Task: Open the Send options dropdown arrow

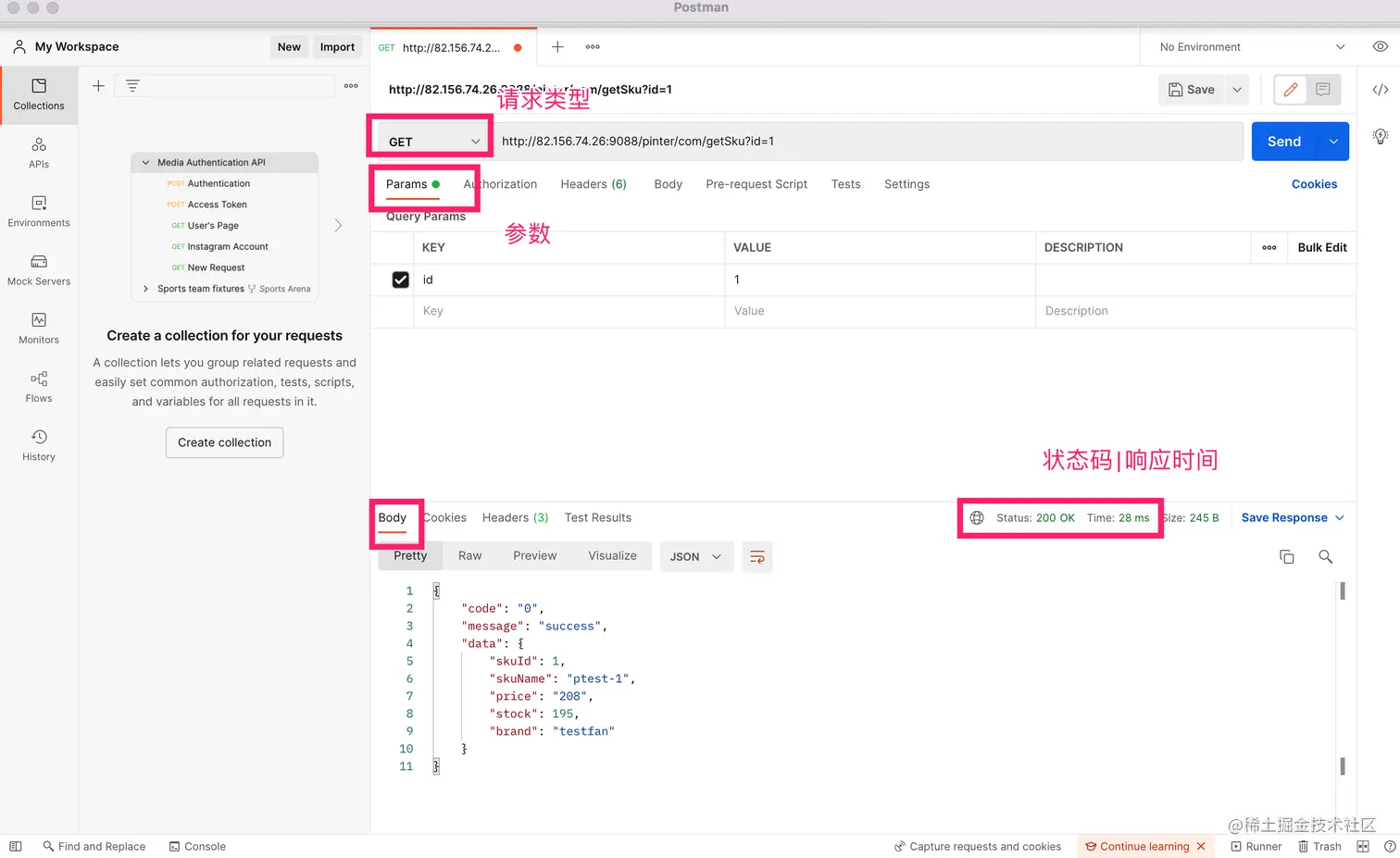Action: (1333, 142)
